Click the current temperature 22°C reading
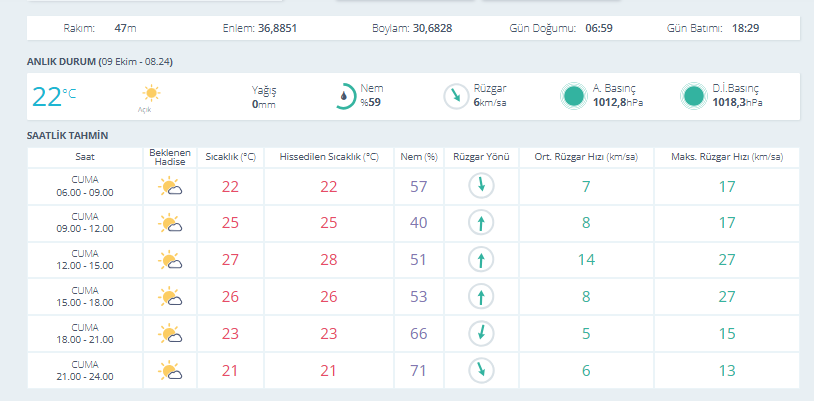This screenshot has width=814, height=401. (54, 97)
